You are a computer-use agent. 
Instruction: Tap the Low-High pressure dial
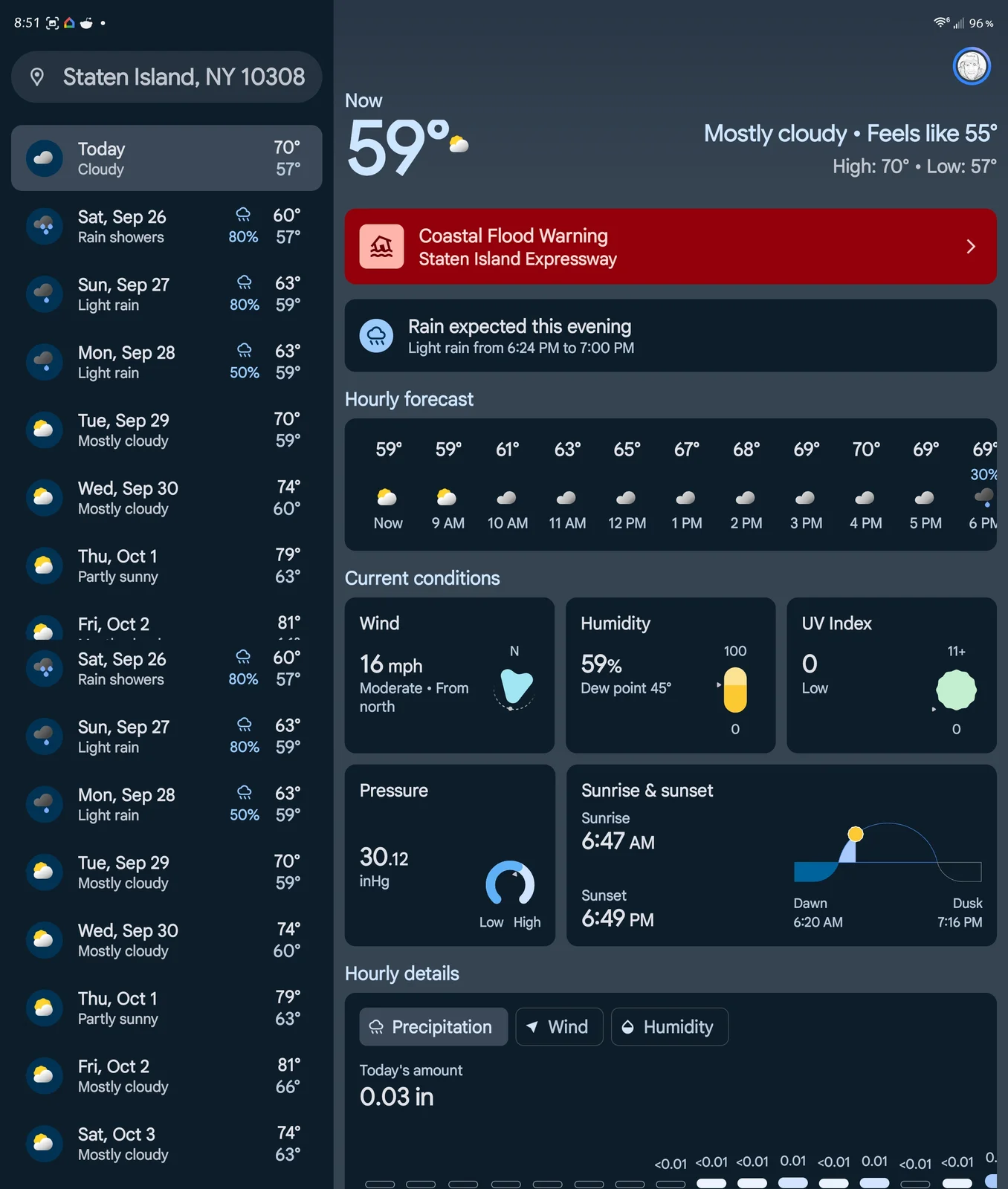510,884
